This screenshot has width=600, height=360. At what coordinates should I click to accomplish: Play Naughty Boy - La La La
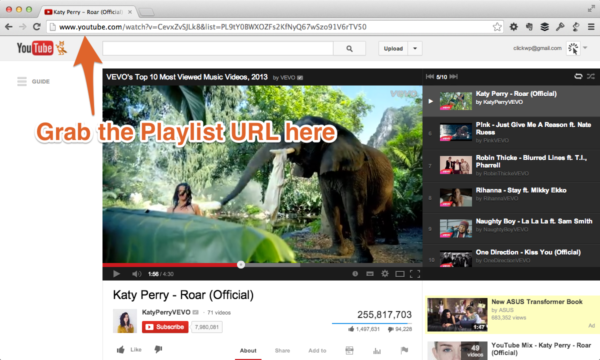(x=511, y=229)
